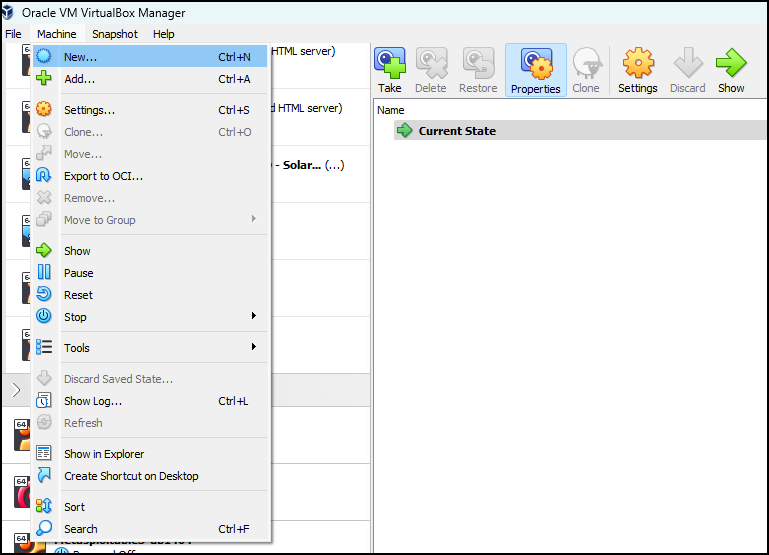
Task: Click the Export to OCI icon
Action: (x=44, y=176)
